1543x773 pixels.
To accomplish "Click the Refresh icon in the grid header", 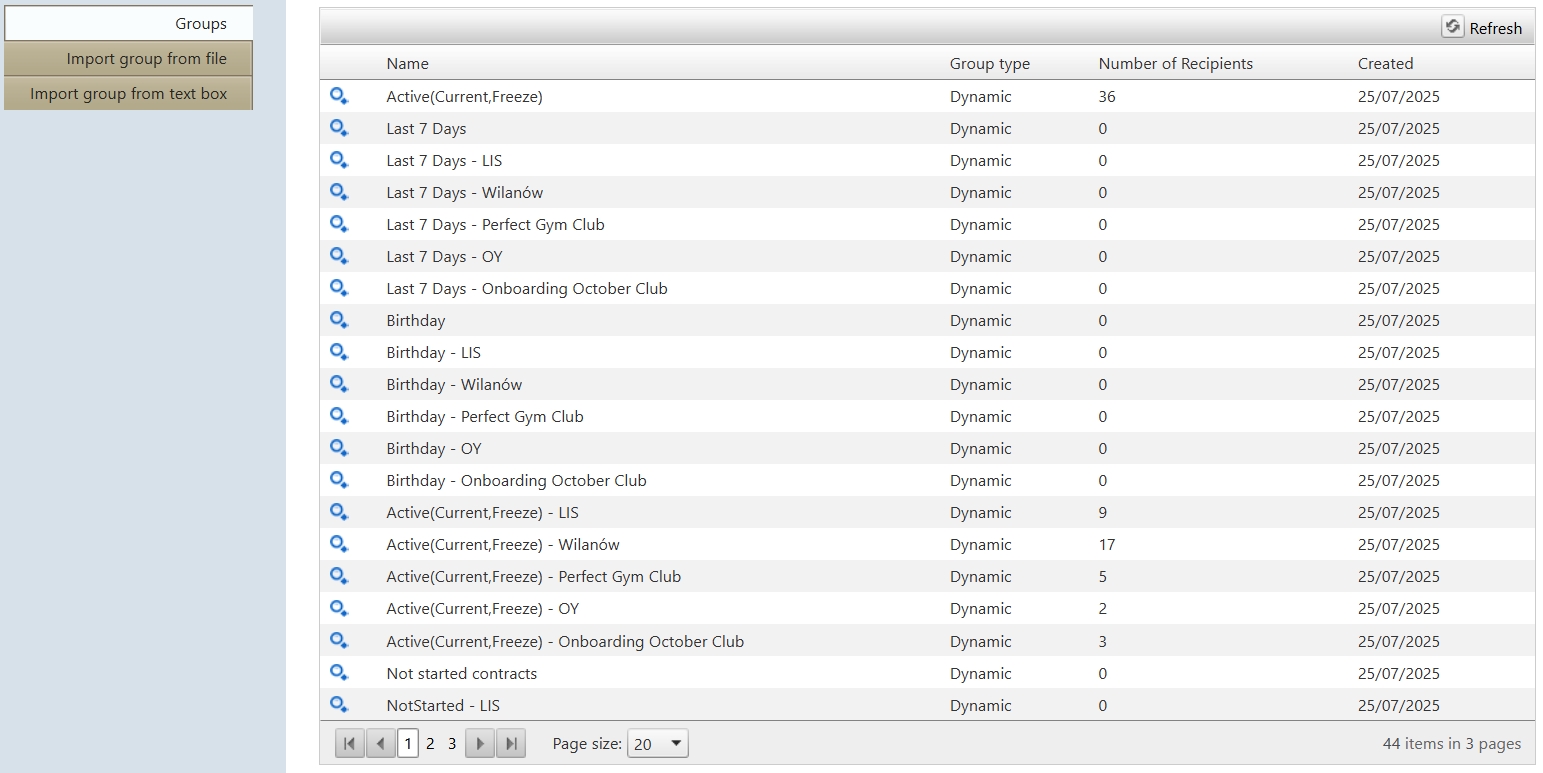I will pos(1452,27).
